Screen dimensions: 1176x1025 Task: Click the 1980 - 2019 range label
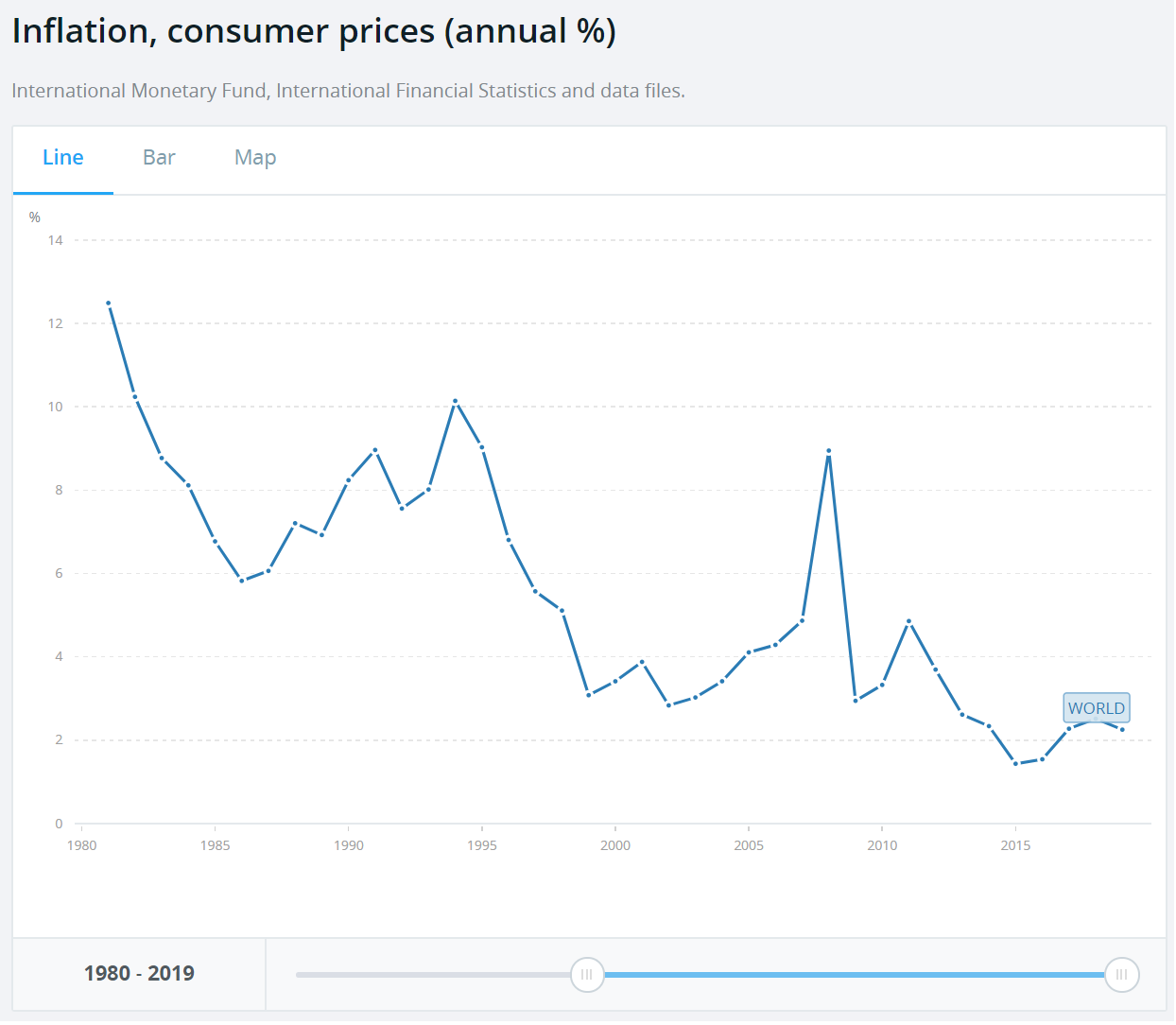(x=139, y=974)
